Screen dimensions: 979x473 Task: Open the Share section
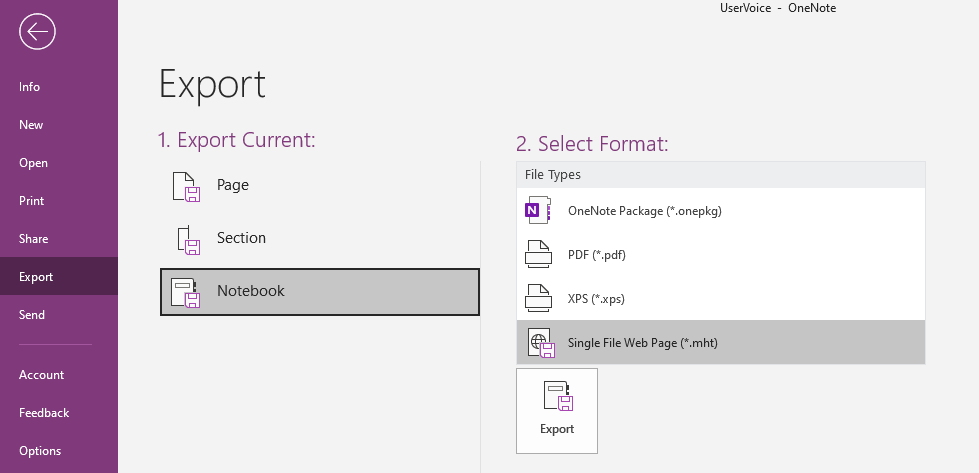click(x=59, y=239)
